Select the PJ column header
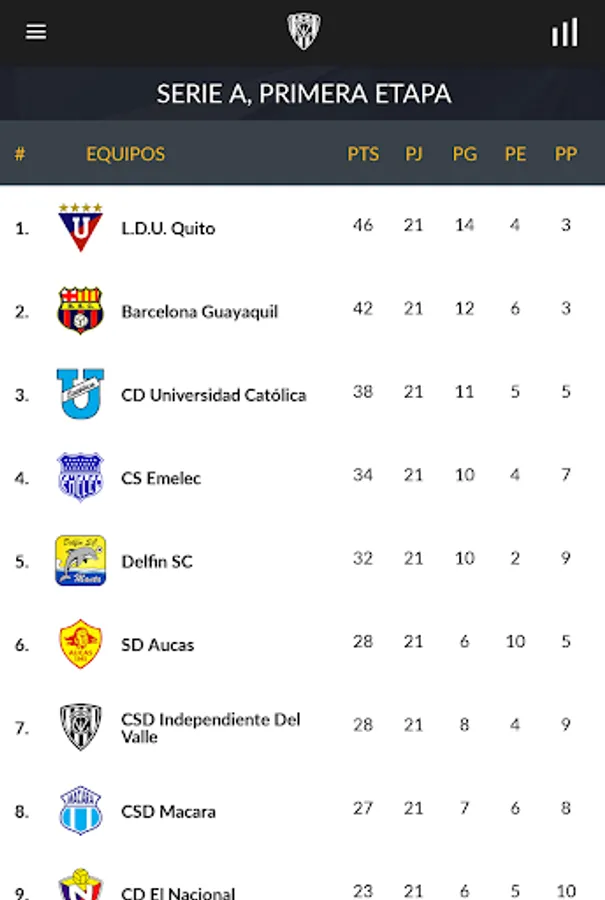The height and width of the screenshot is (900, 605). tap(414, 154)
